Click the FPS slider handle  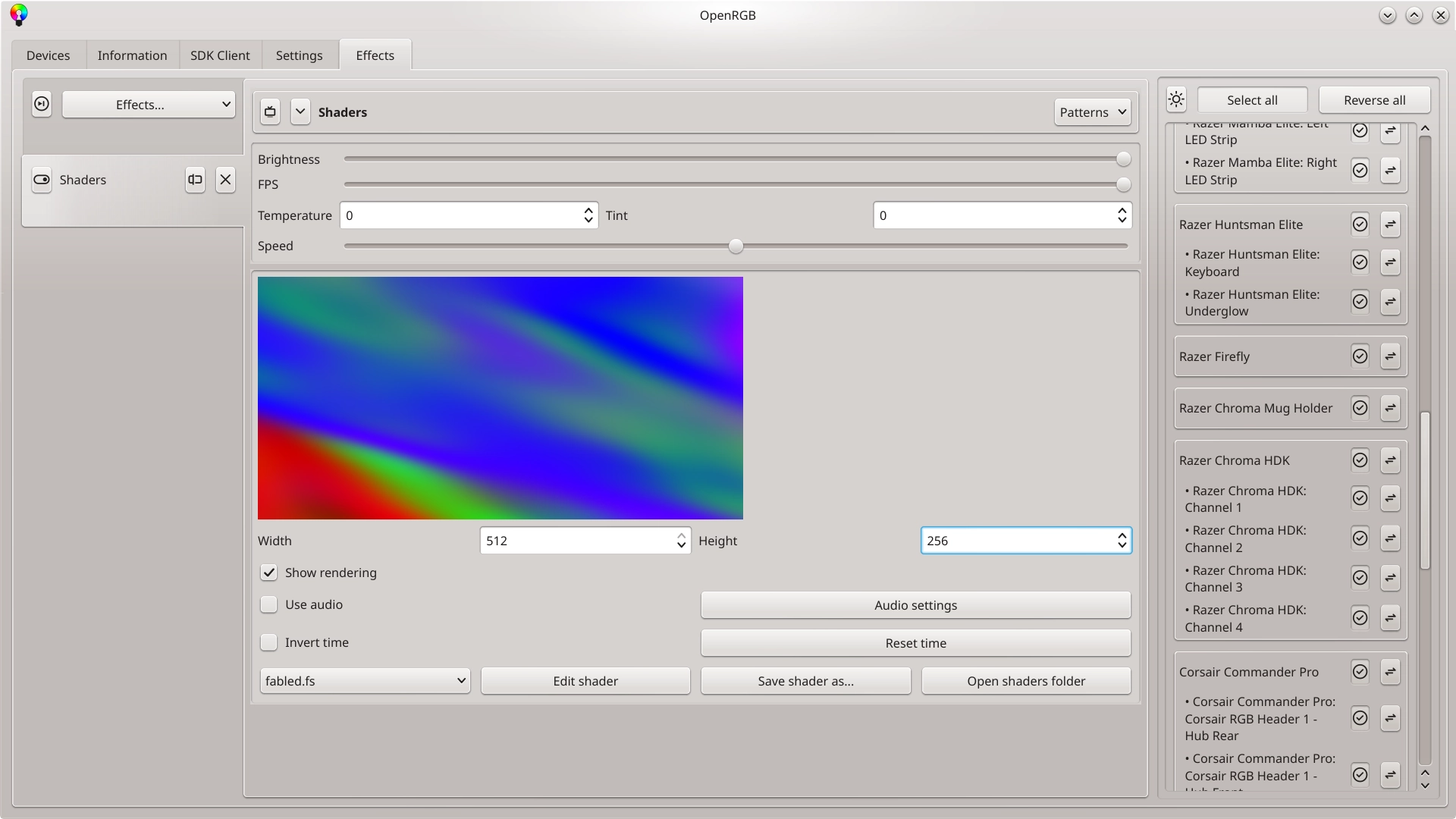(x=1123, y=184)
